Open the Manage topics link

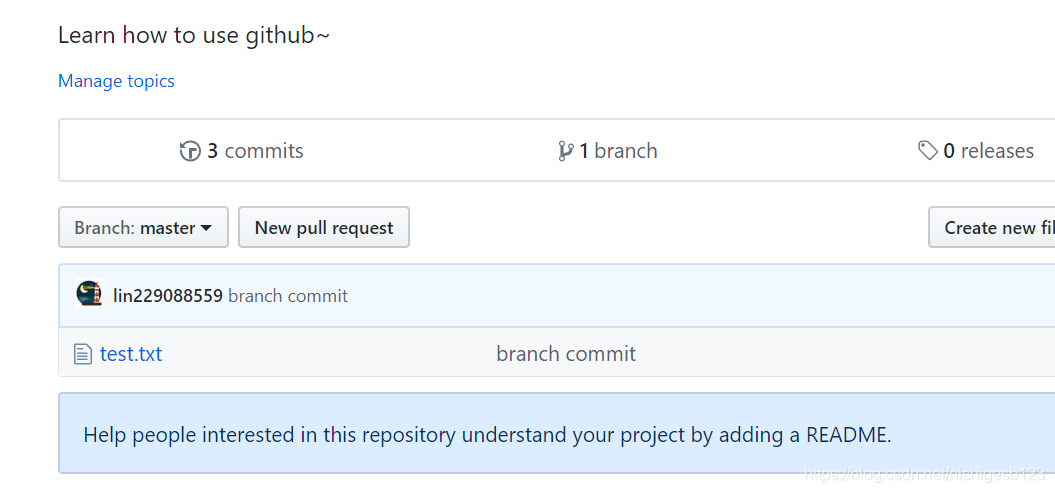point(116,81)
